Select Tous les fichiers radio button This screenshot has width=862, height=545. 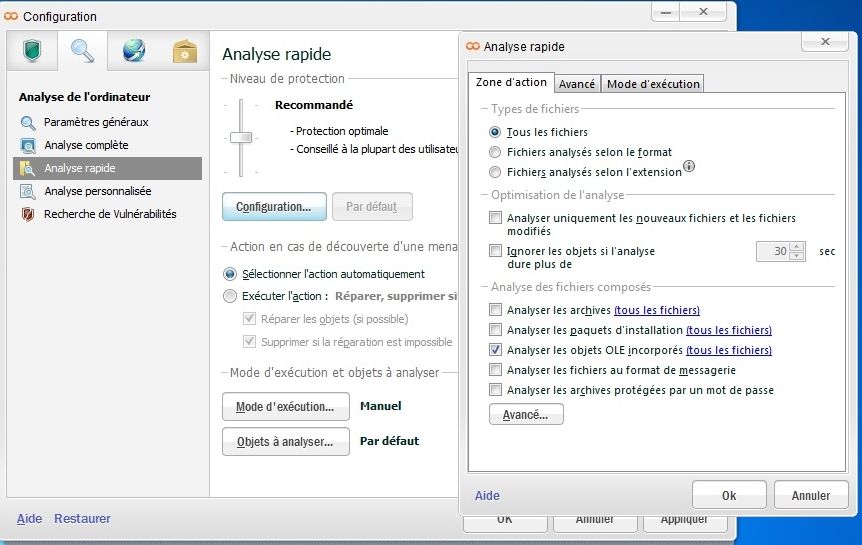click(495, 132)
